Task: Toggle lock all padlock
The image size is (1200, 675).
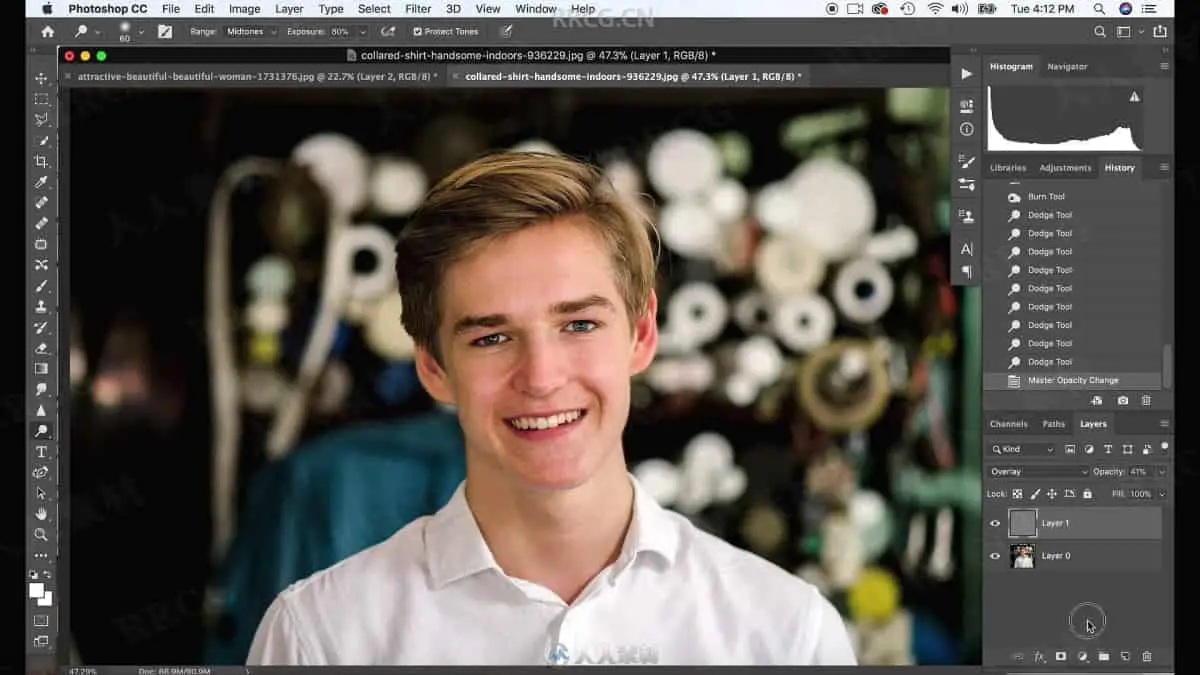Action: [x=1087, y=494]
